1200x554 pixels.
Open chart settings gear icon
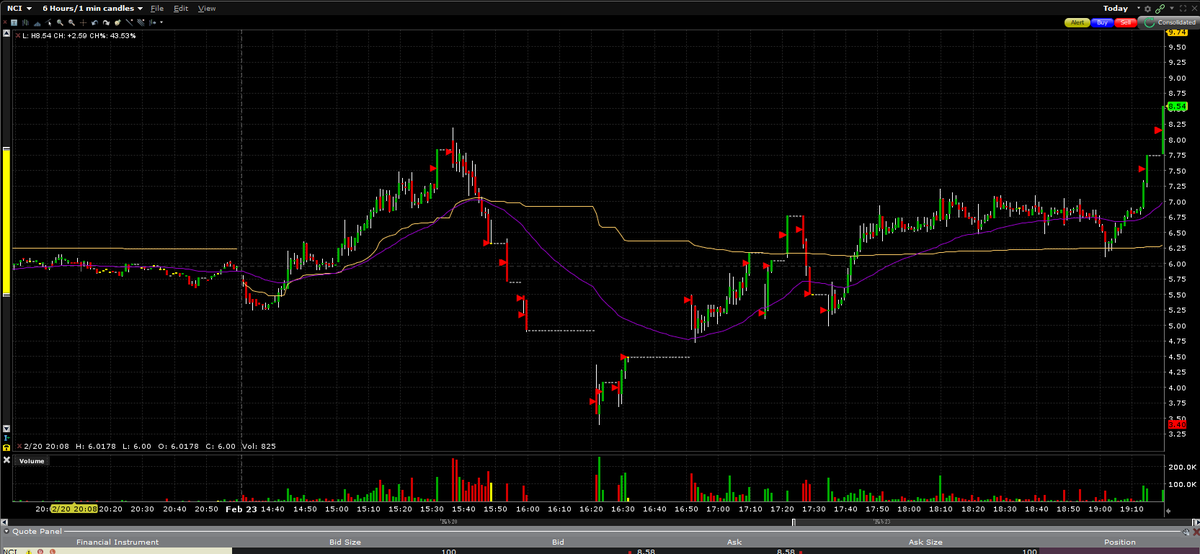[x=1147, y=9]
